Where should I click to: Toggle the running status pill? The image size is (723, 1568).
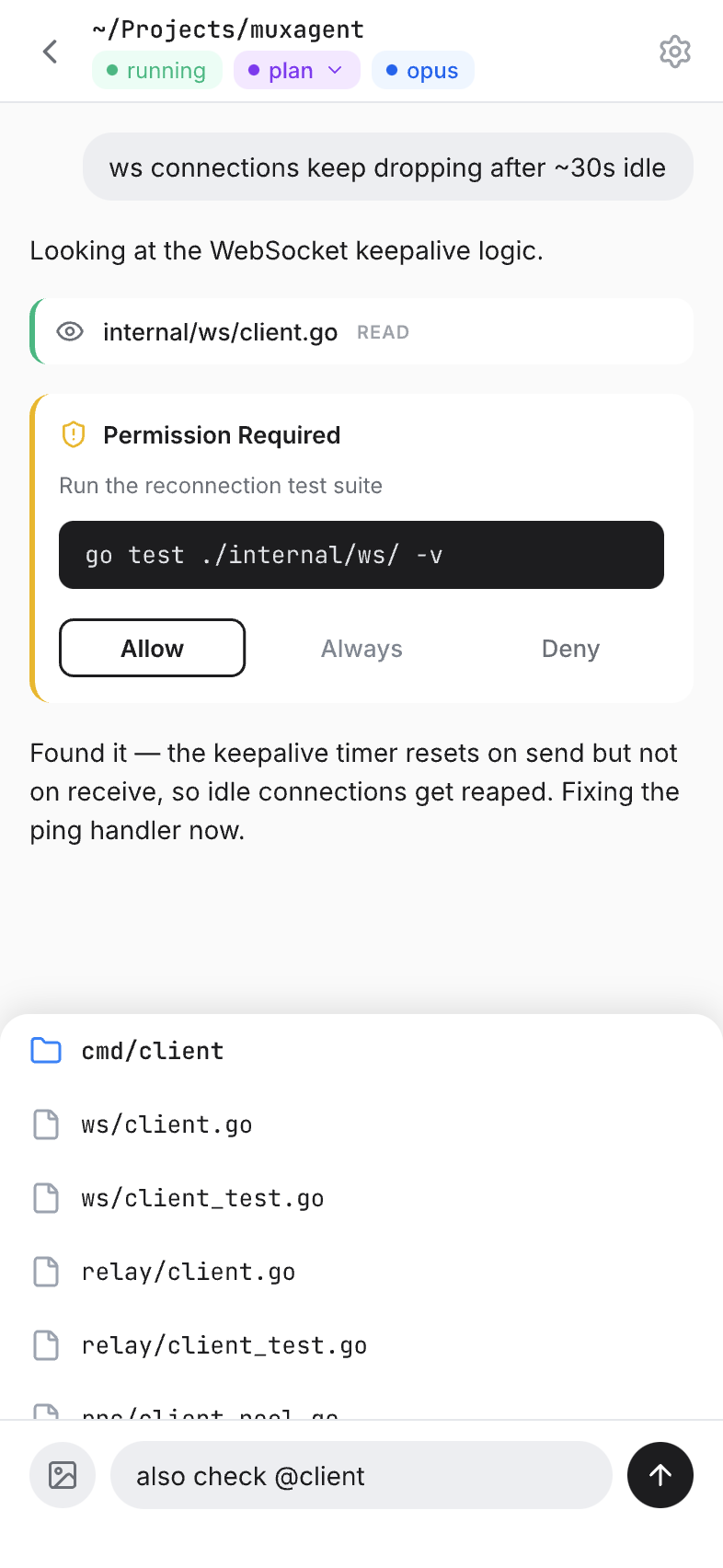point(156,69)
